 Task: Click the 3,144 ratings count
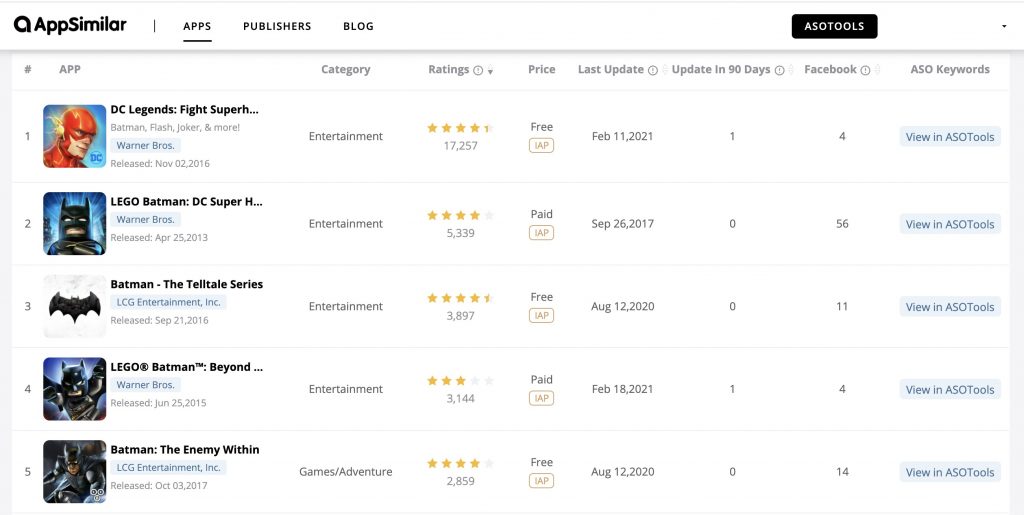(460, 398)
